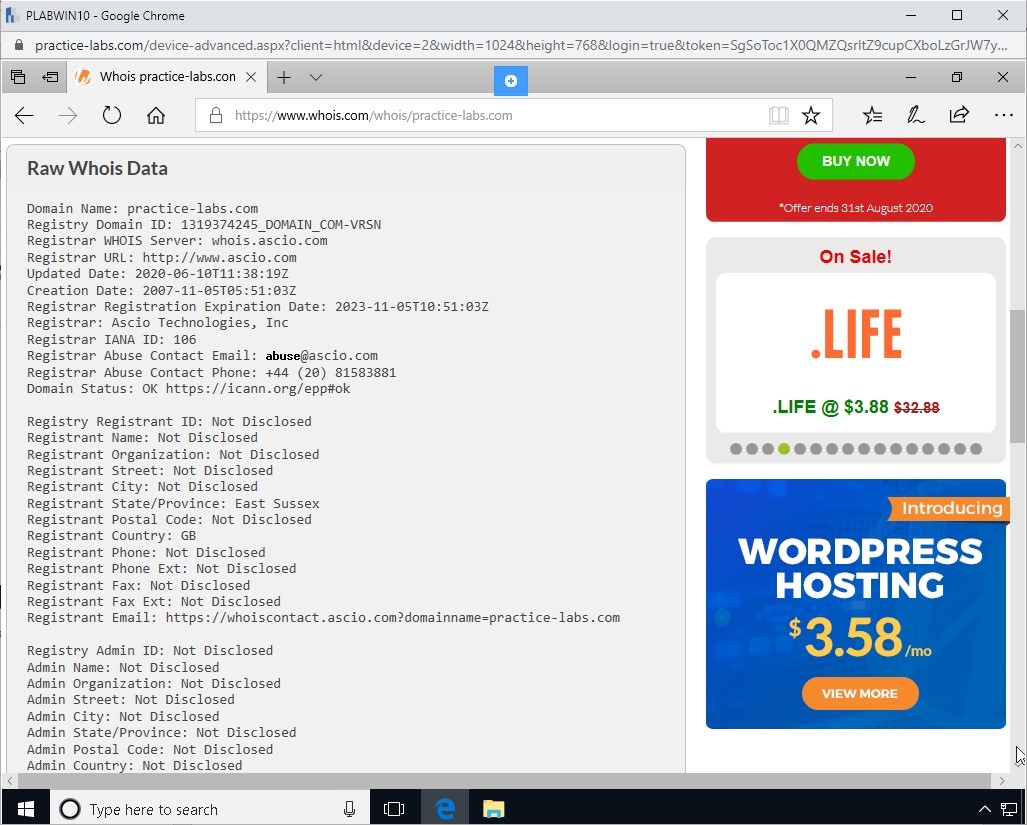Image resolution: width=1027 pixels, height=825 pixels.
Task: Go to the browser home page
Action: pos(154,115)
